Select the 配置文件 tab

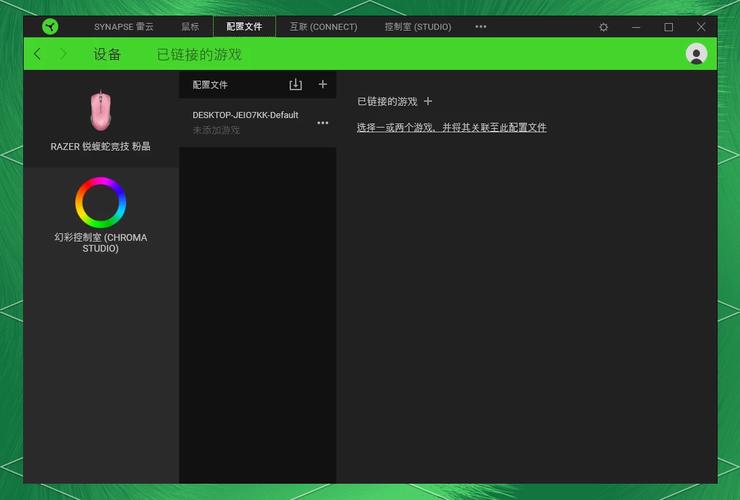click(x=244, y=27)
